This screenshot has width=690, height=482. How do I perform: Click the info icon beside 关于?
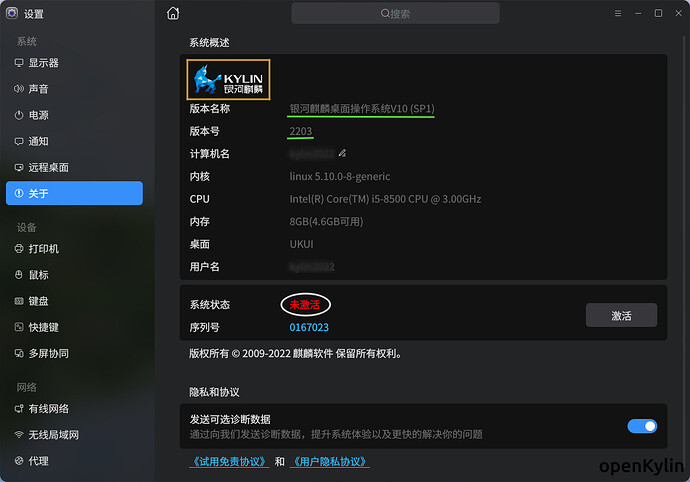[19, 193]
